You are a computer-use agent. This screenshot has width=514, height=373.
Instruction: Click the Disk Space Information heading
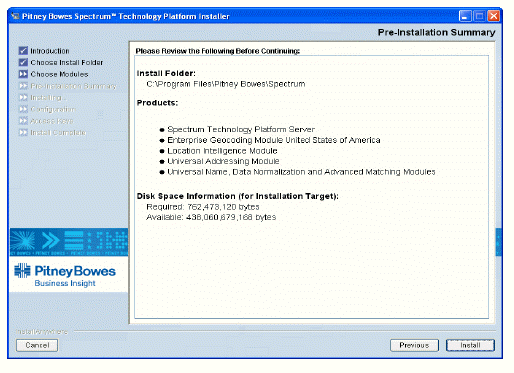coord(238,196)
